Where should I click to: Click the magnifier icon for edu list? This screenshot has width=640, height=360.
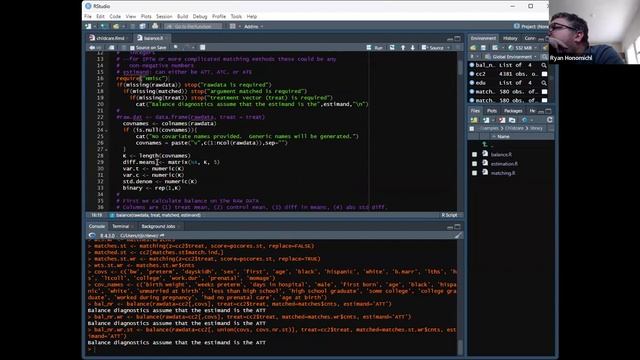click(x=544, y=83)
